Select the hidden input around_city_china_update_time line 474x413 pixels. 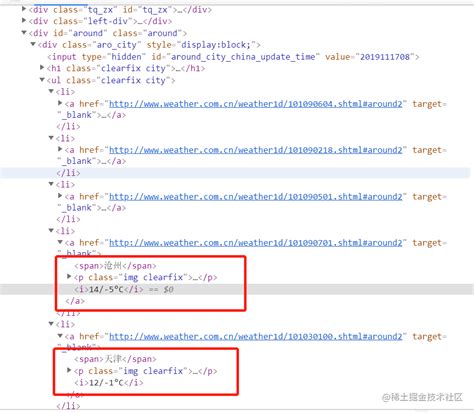tap(233, 57)
